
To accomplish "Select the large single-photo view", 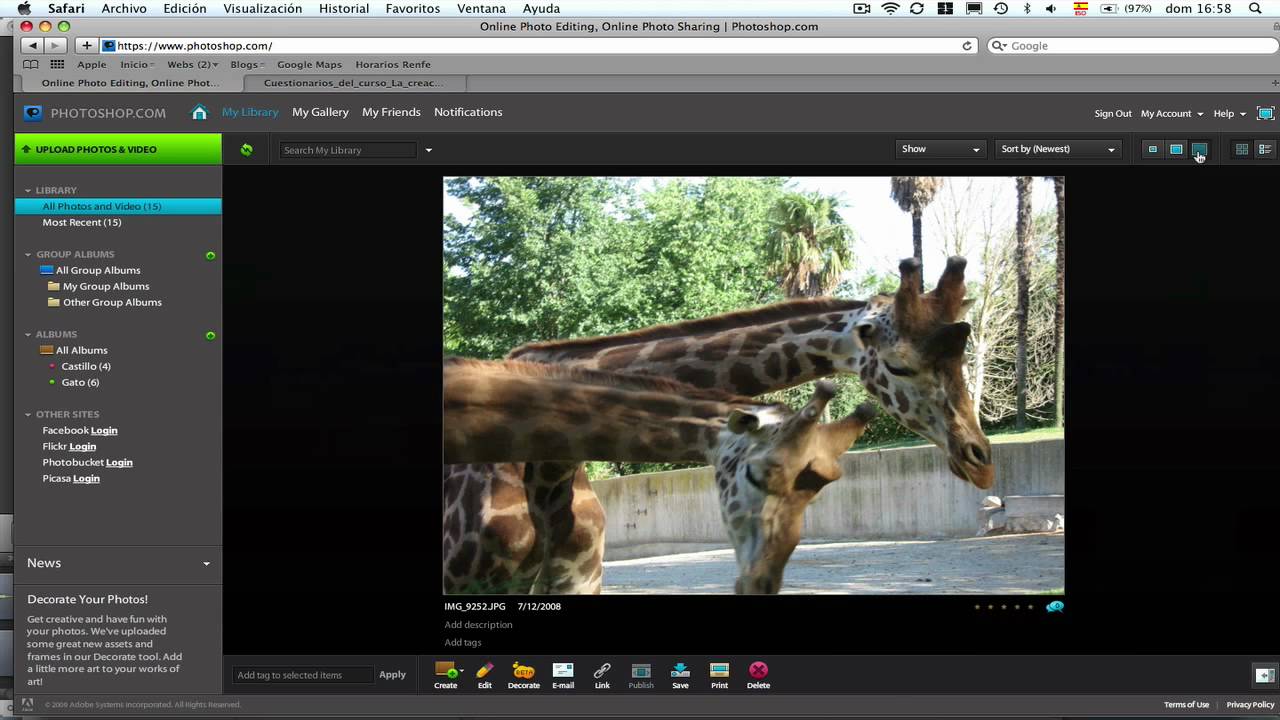I will (x=1199, y=149).
